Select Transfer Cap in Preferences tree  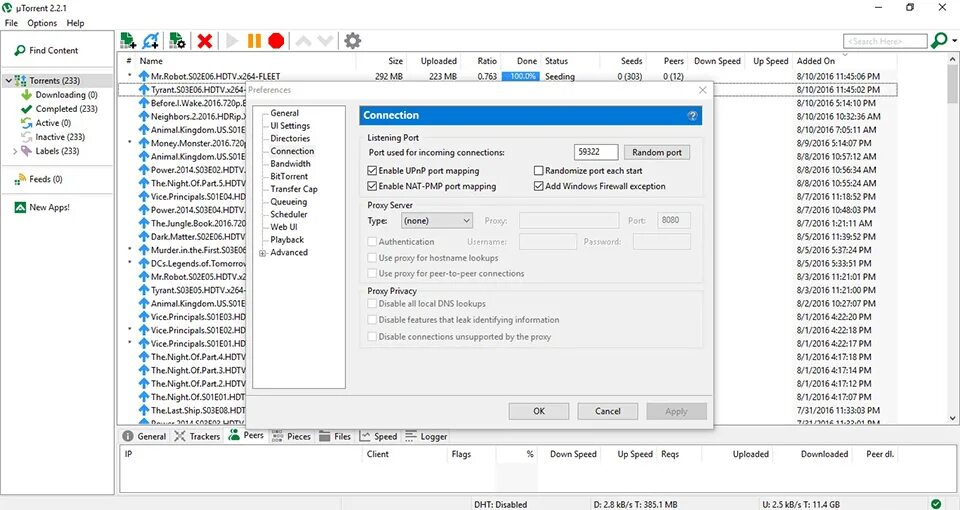tap(294, 189)
